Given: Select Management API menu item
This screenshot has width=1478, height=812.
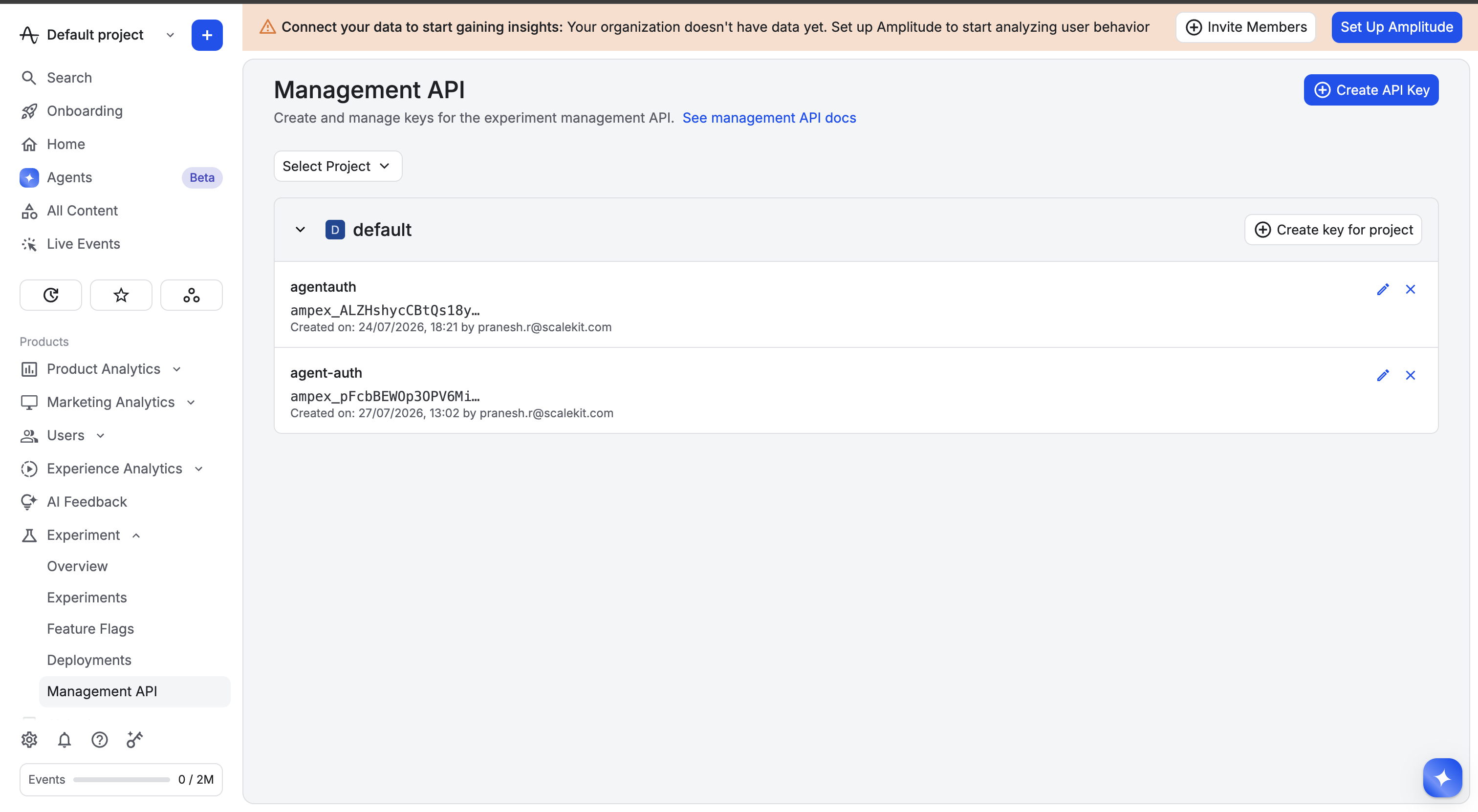Looking at the screenshot, I should 135,692.
